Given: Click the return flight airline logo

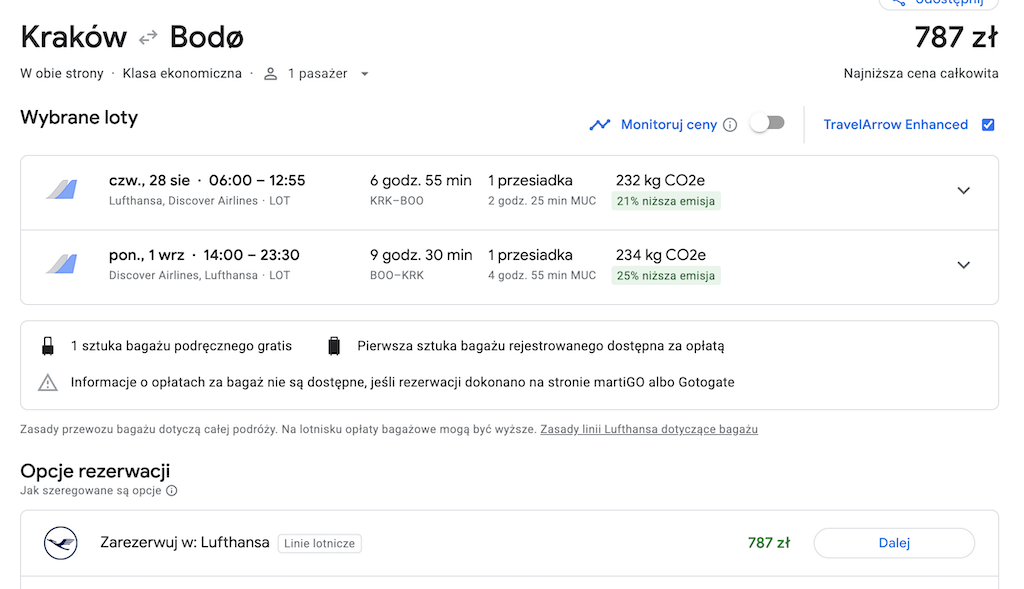Looking at the screenshot, I should coord(61,264).
